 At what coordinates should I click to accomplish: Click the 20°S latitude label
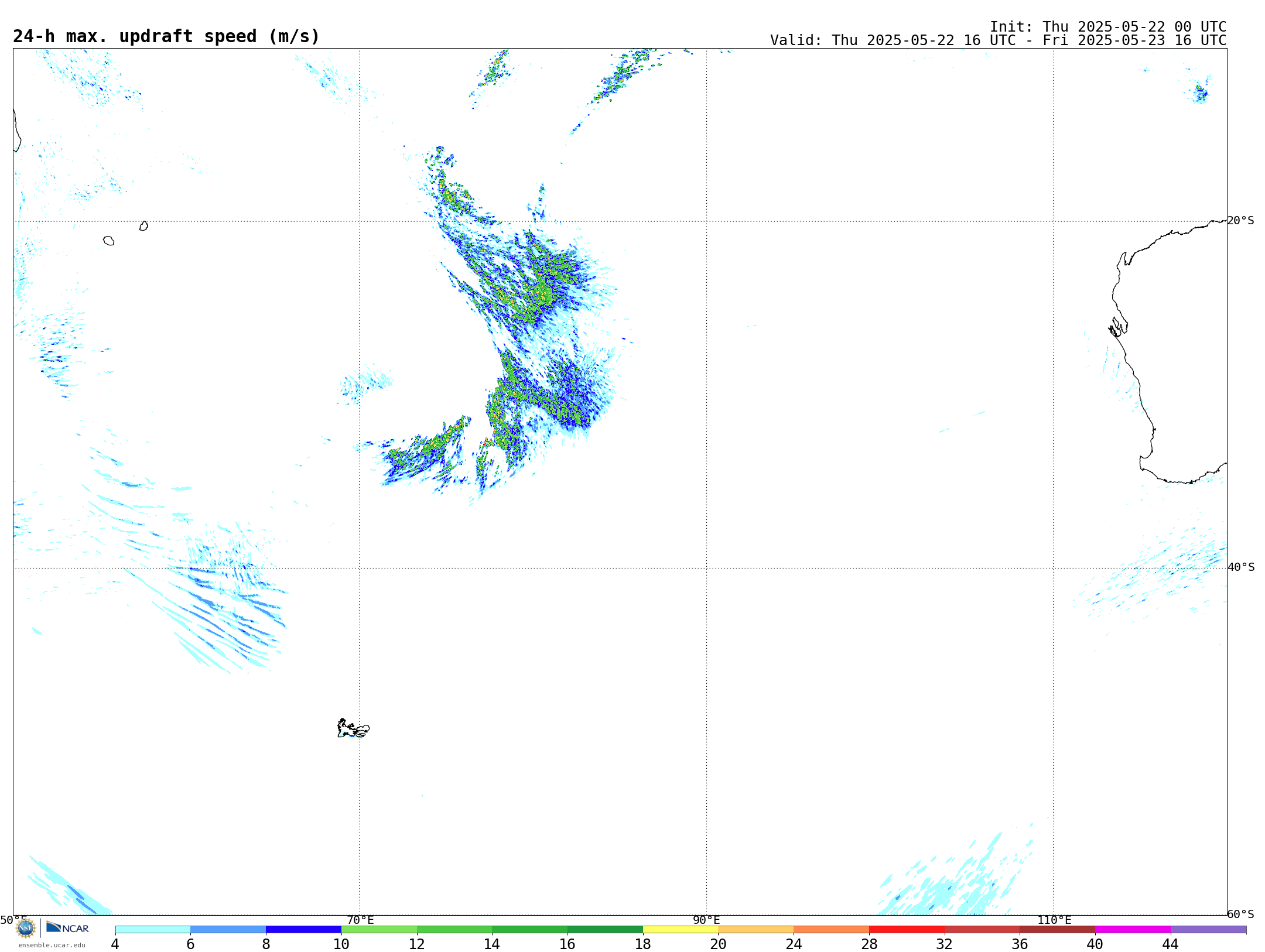tap(1240, 220)
